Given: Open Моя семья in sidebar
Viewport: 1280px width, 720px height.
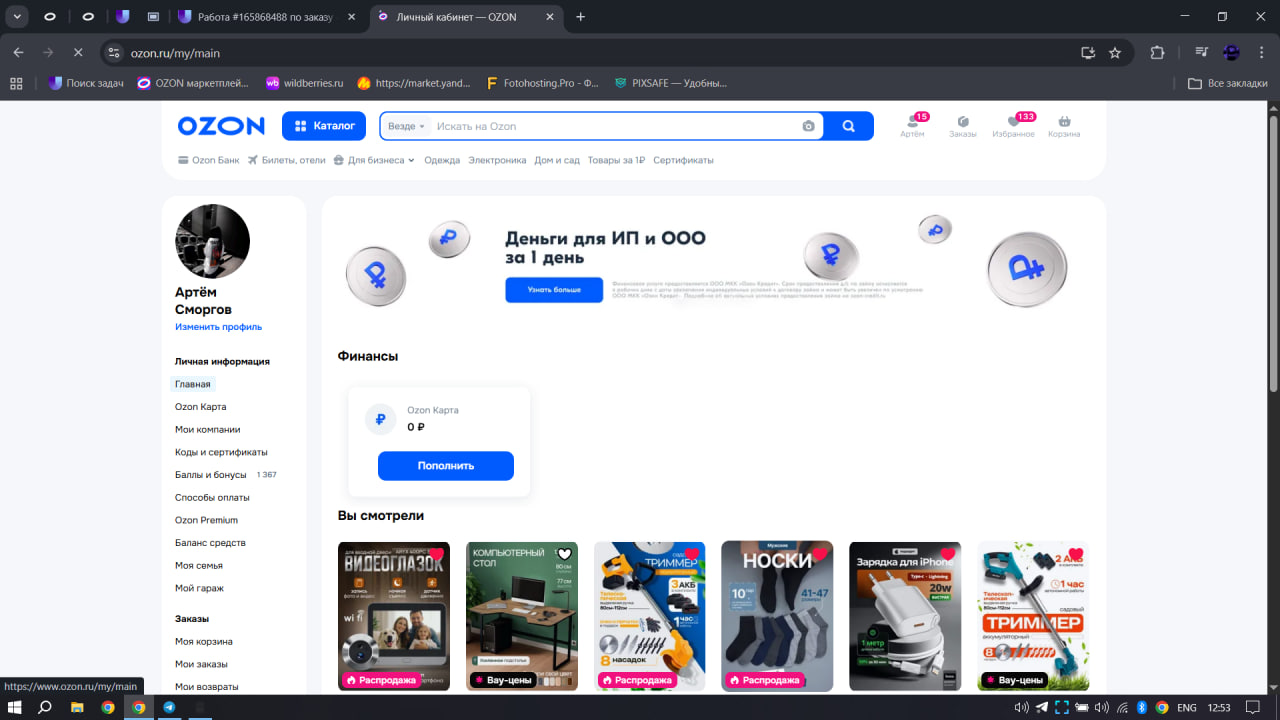Looking at the screenshot, I should coord(199,565).
